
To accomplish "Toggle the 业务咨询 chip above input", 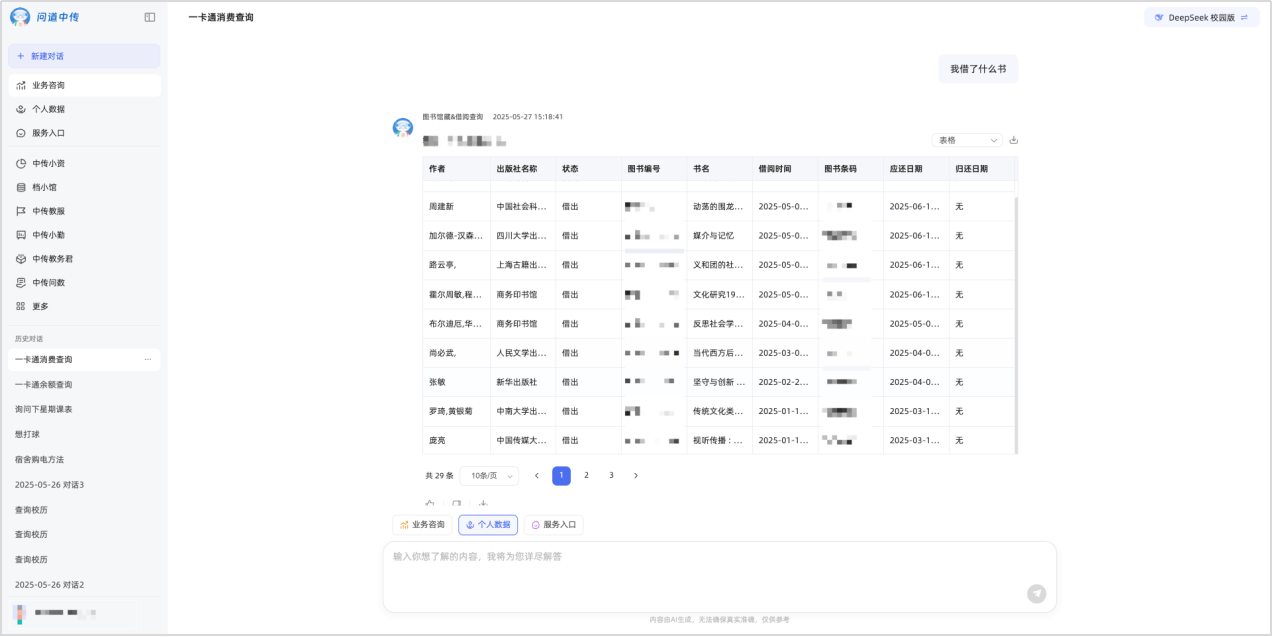I will 422,525.
